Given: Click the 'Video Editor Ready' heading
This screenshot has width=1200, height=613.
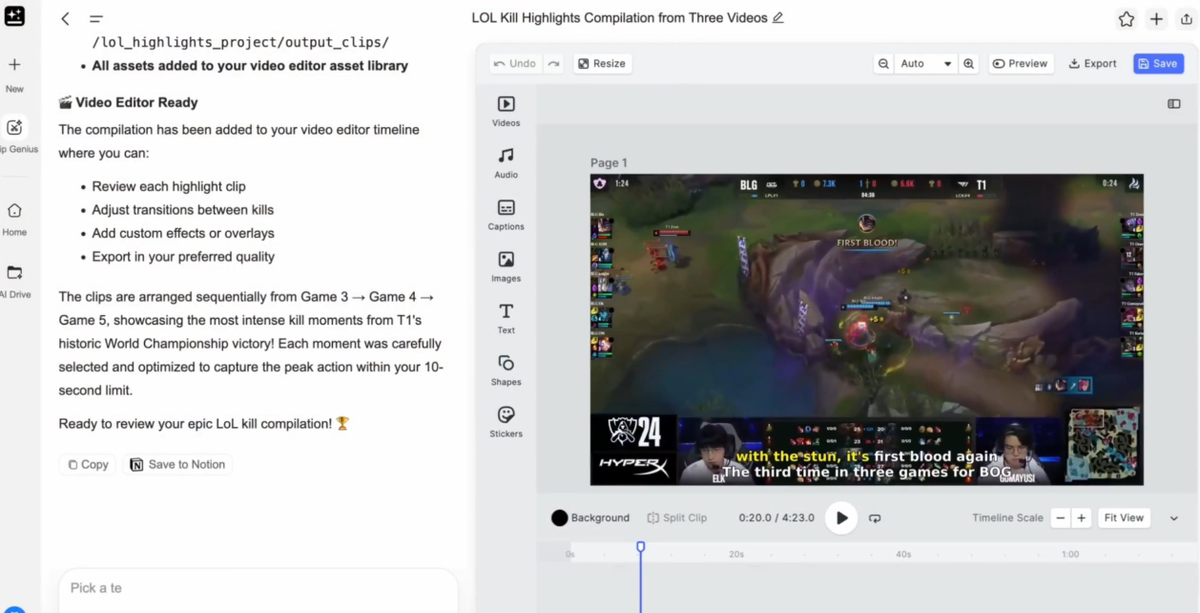Looking at the screenshot, I should click(x=136, y=102).
